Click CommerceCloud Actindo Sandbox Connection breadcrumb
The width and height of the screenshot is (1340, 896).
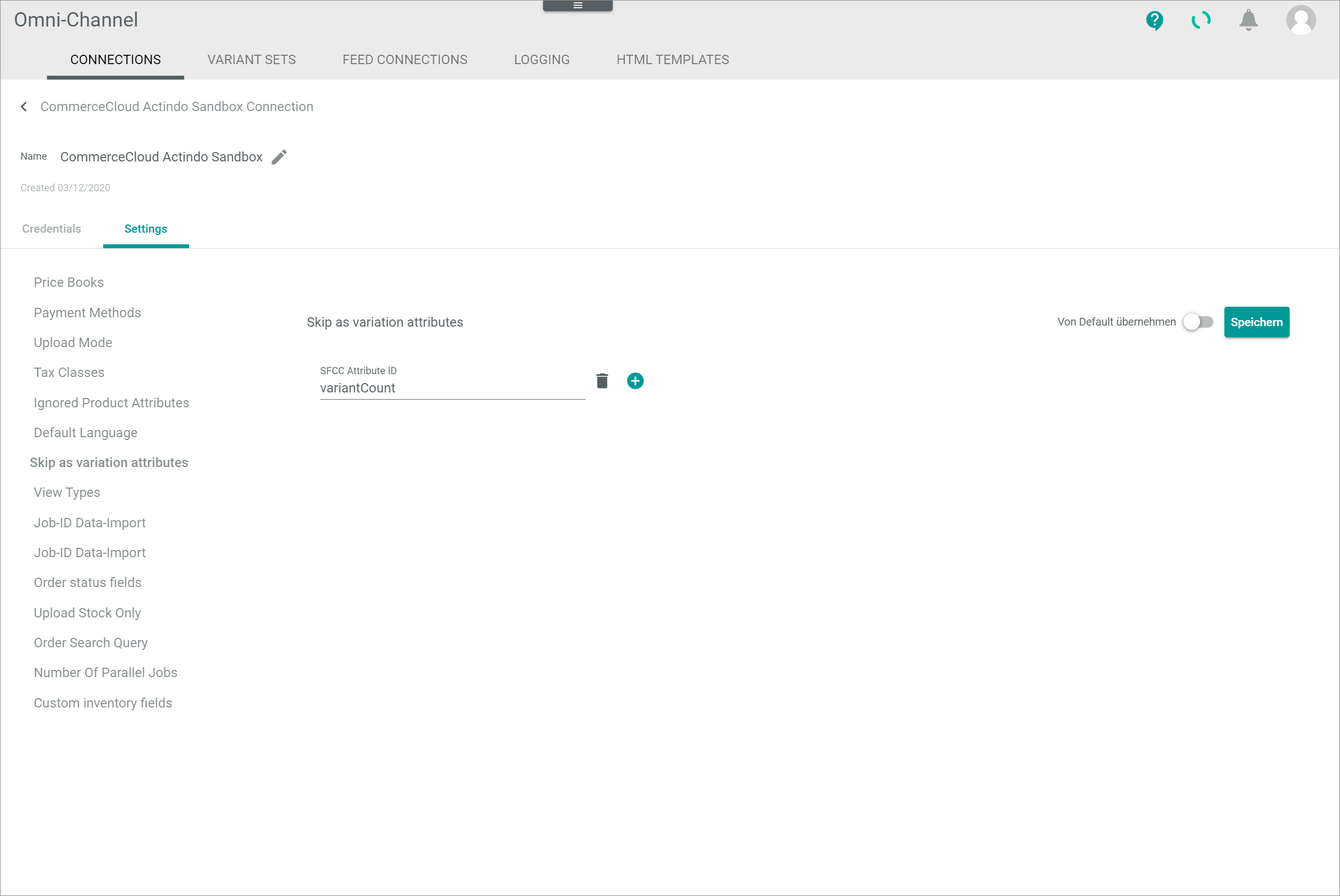[176, 107]
